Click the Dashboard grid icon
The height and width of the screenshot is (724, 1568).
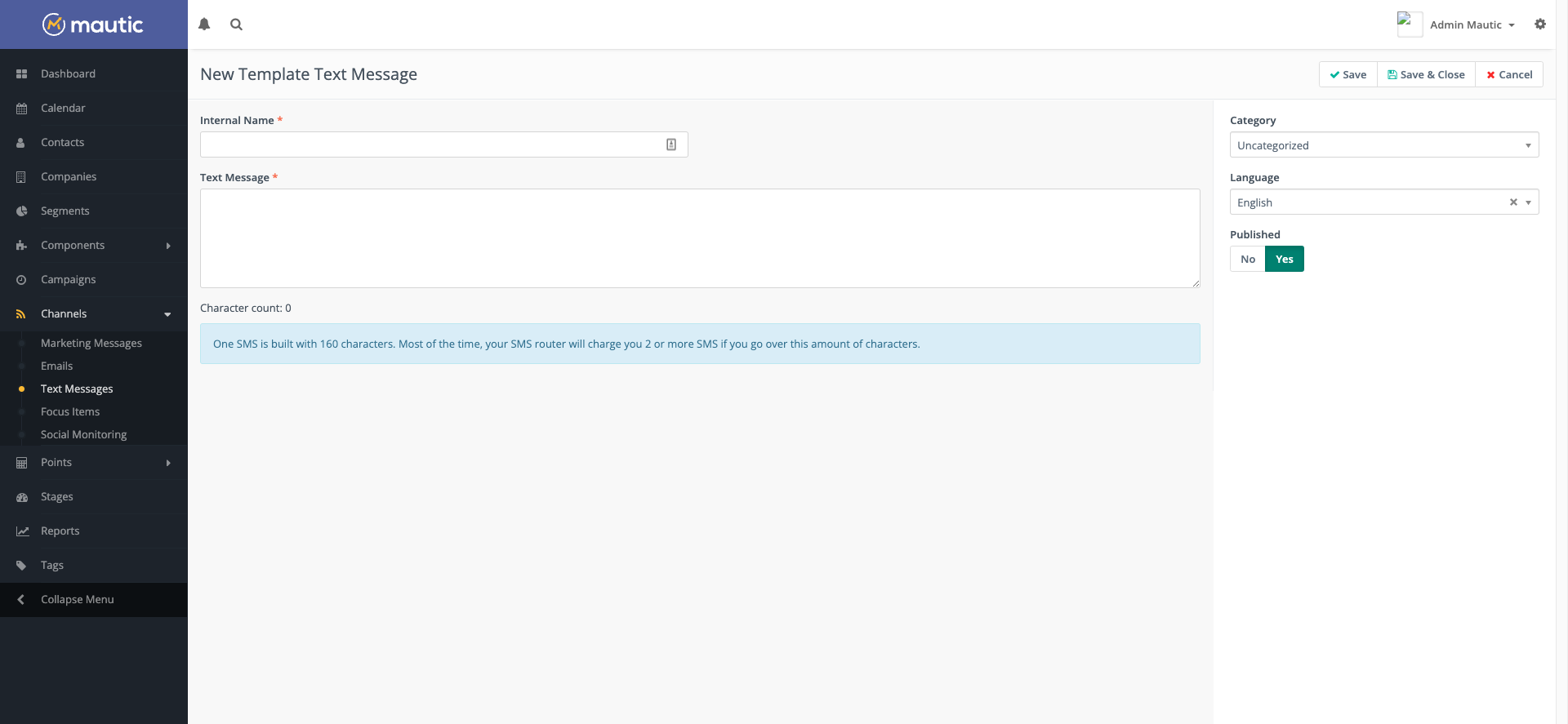(x=22, y=73)
